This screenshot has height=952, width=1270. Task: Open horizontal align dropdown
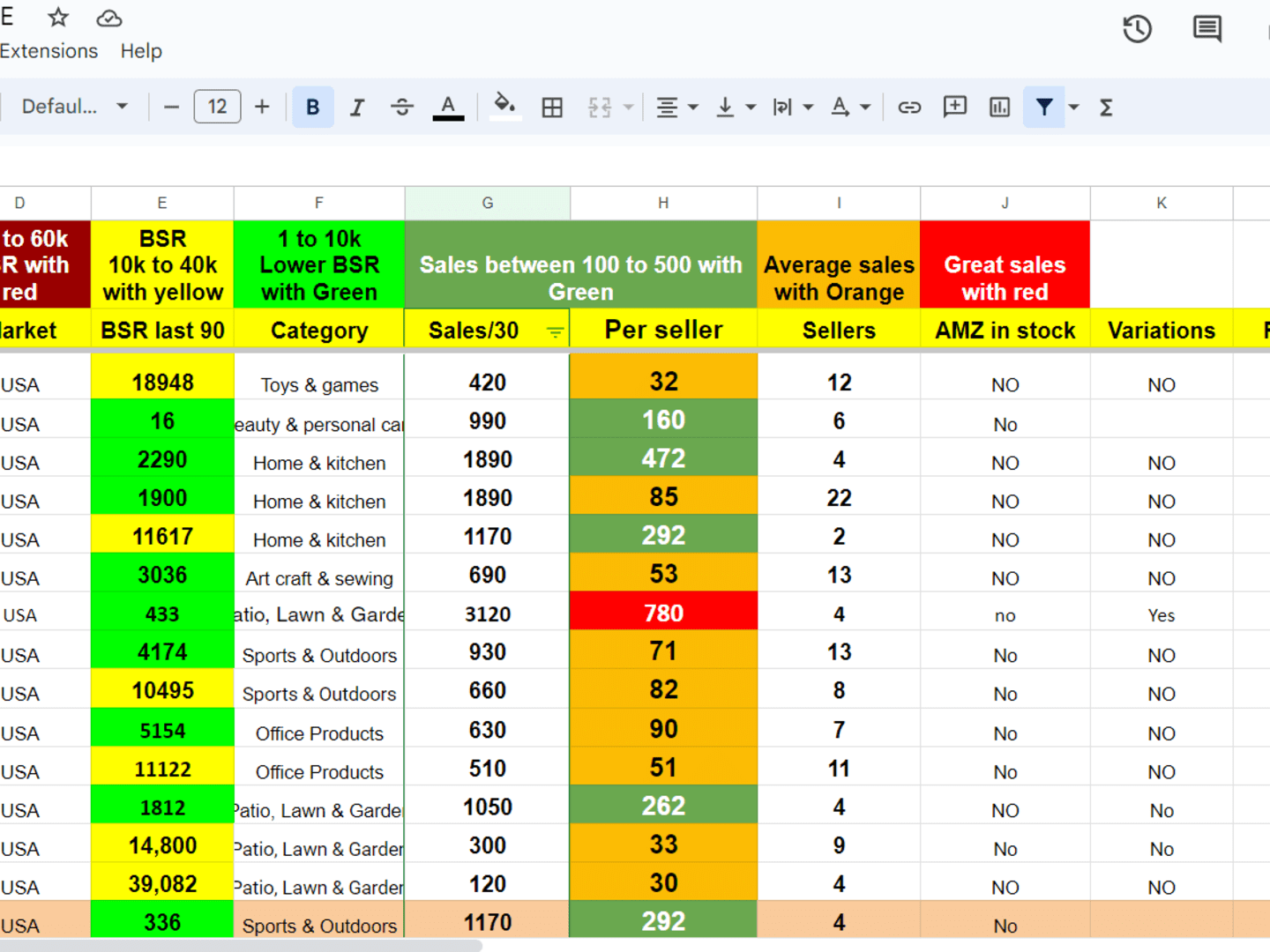(676, 108)
